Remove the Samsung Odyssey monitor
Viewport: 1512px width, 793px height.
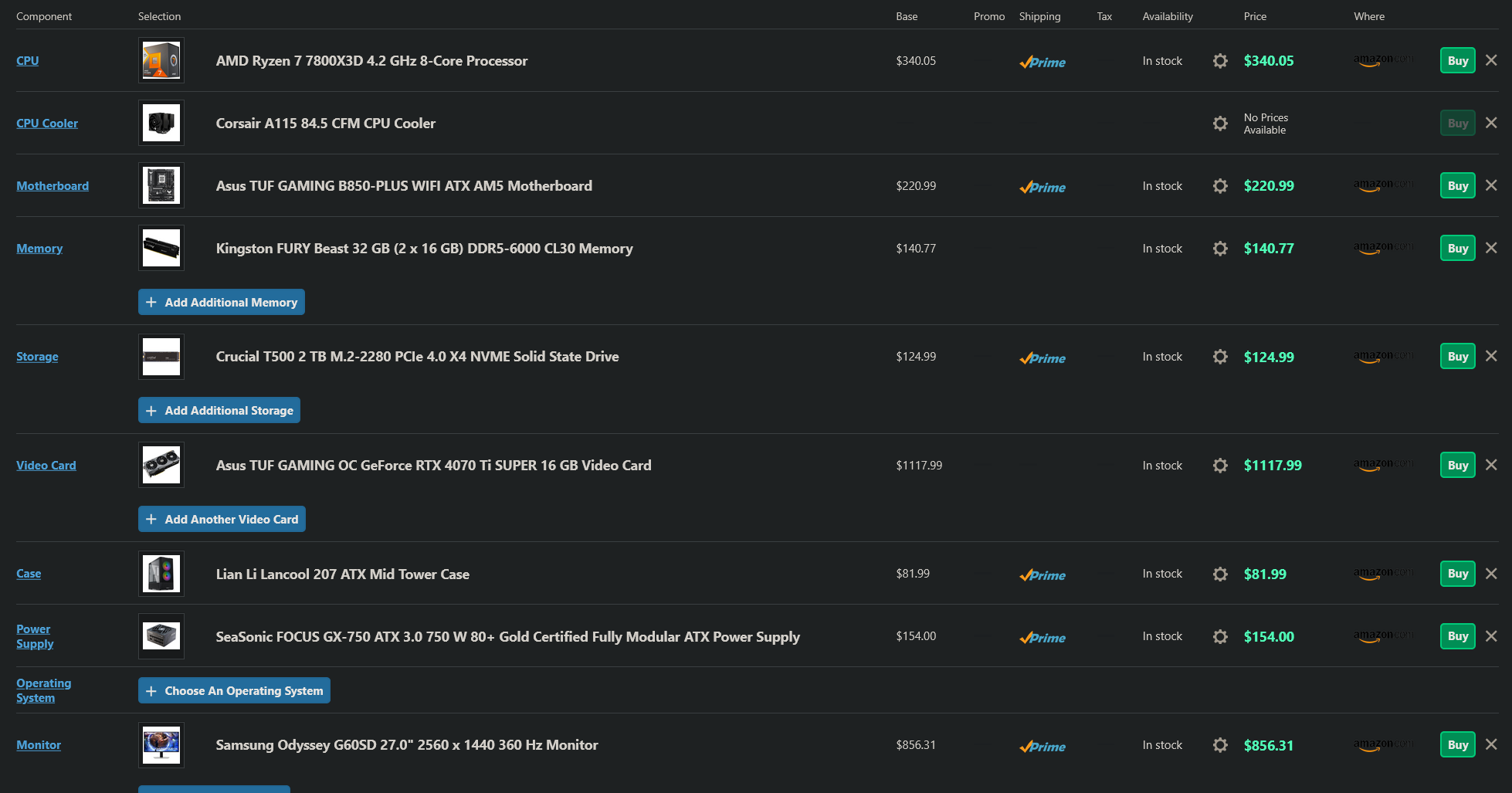click(x=1491, y=744)
